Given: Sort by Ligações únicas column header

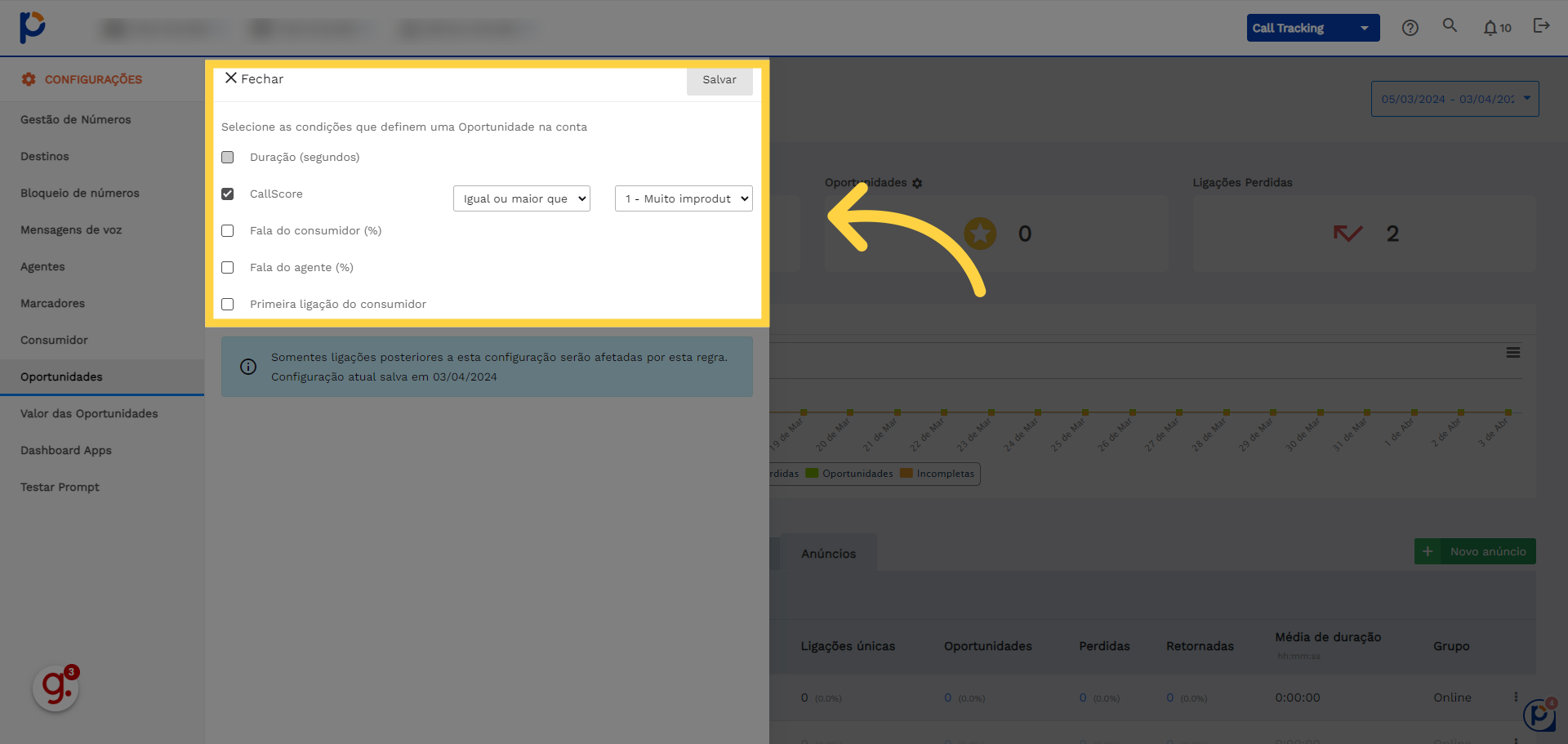Looking at the screenshot, I should pyautogui.click(x=848, y=646).
